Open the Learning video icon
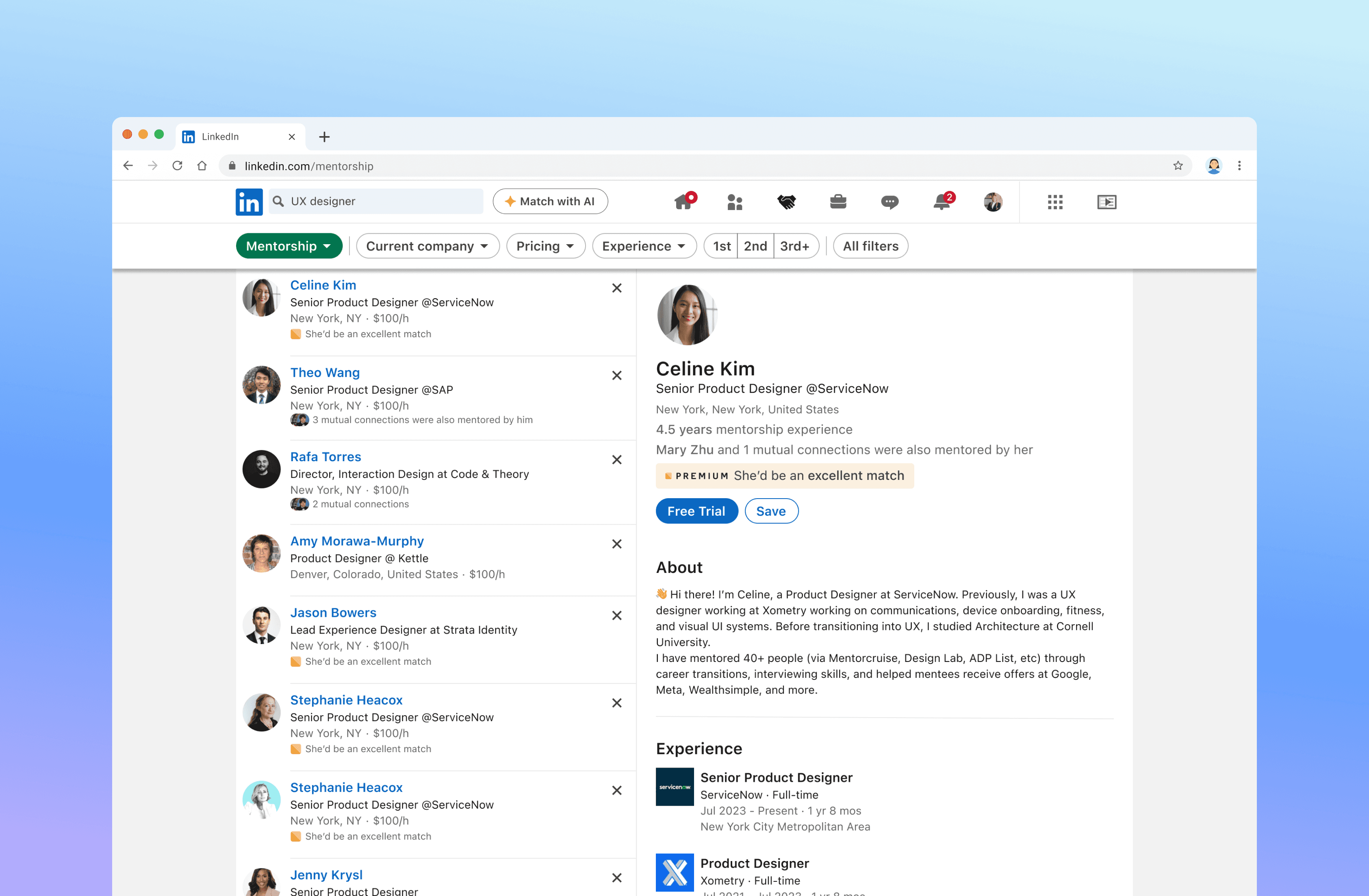The image size is (1369, 896). 1107,202
